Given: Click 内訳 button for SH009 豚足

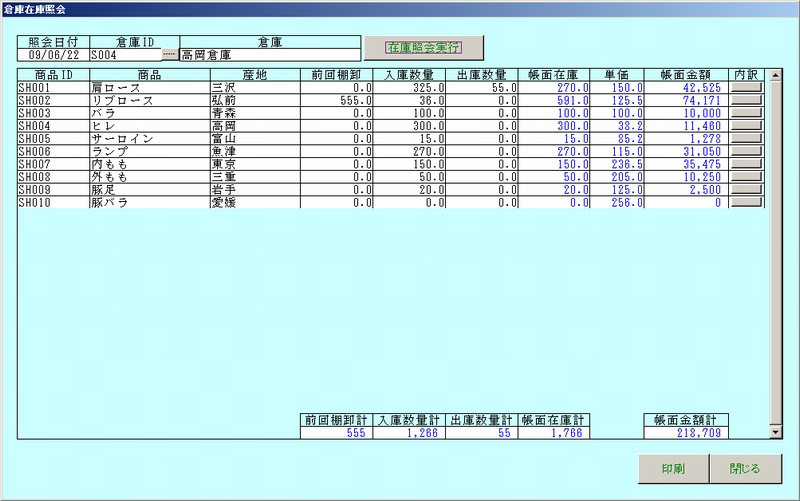Looking at the screenshot, I should tap(746, 189).
